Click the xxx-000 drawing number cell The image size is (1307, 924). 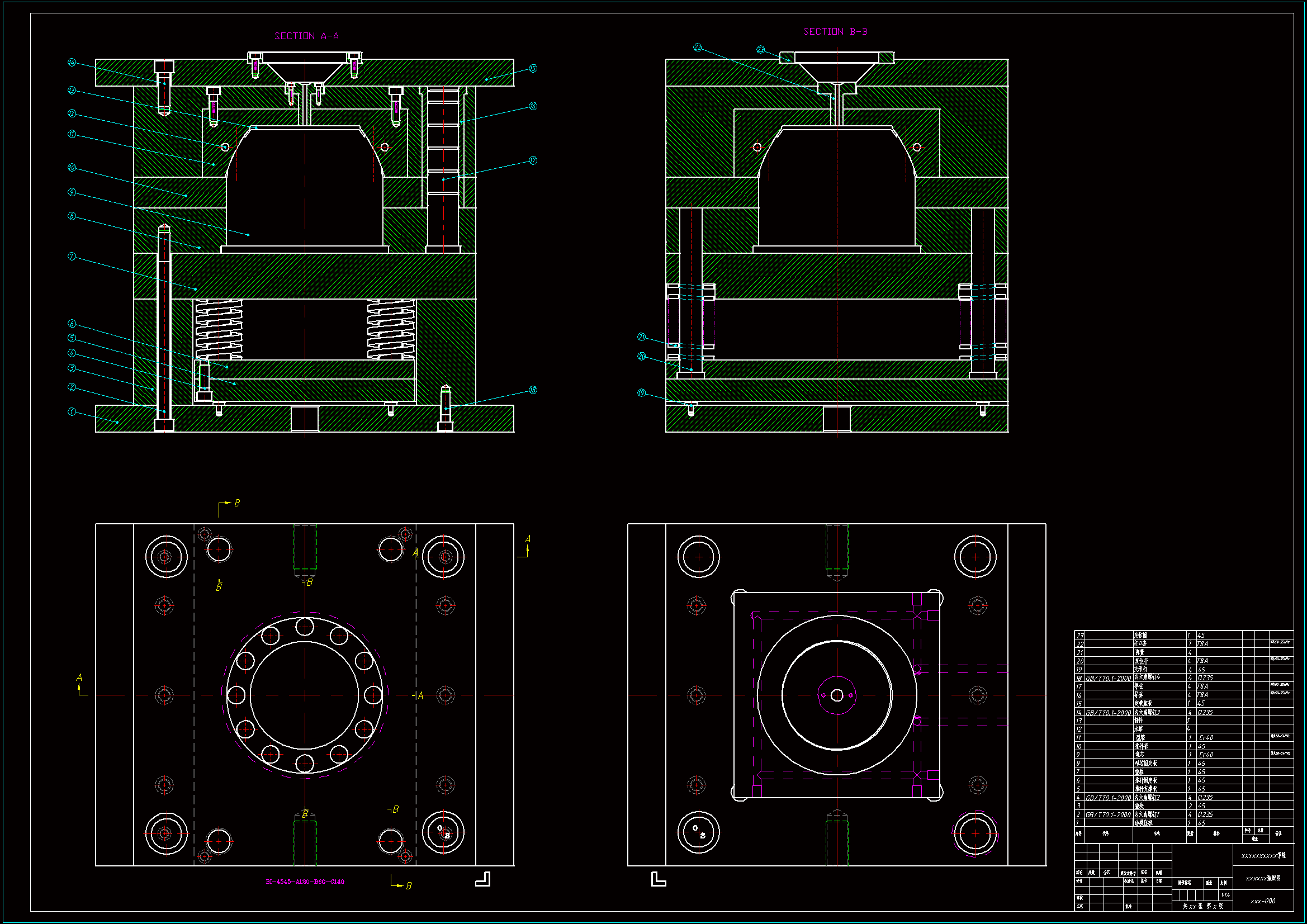click(1263, 901)
